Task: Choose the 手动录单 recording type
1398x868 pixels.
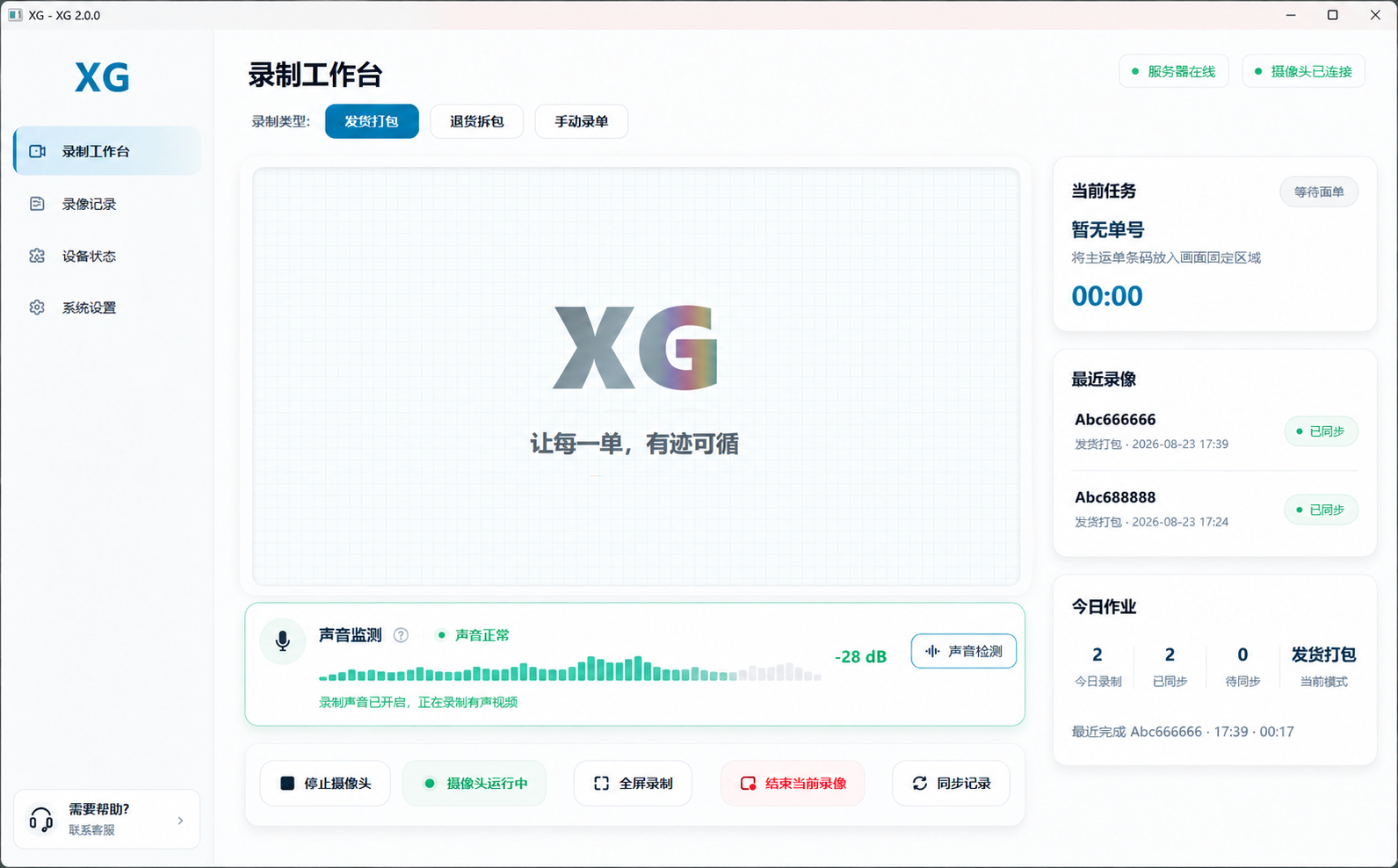Action: (x=582, y=121)
